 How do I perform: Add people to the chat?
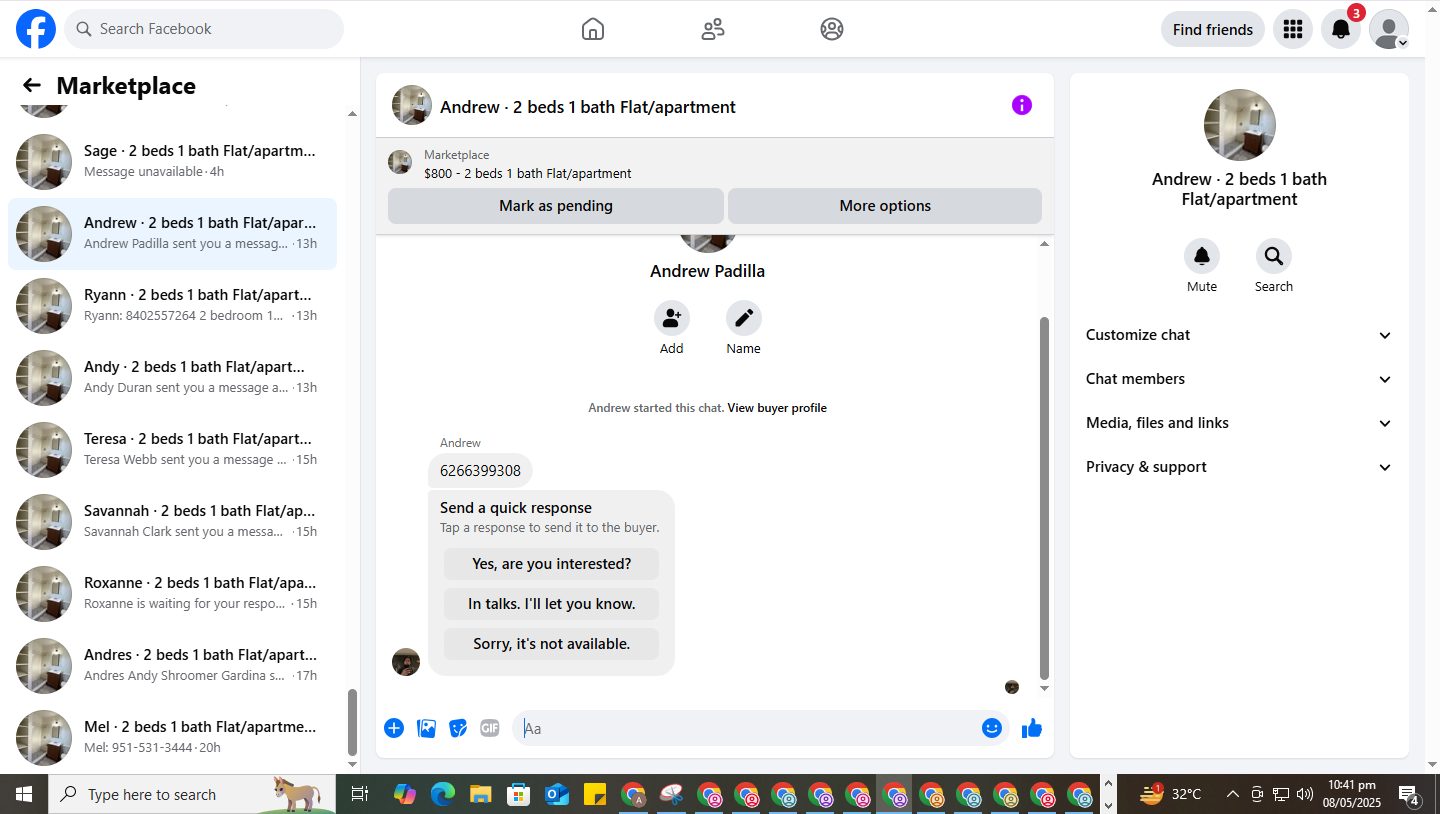point(672,318)
